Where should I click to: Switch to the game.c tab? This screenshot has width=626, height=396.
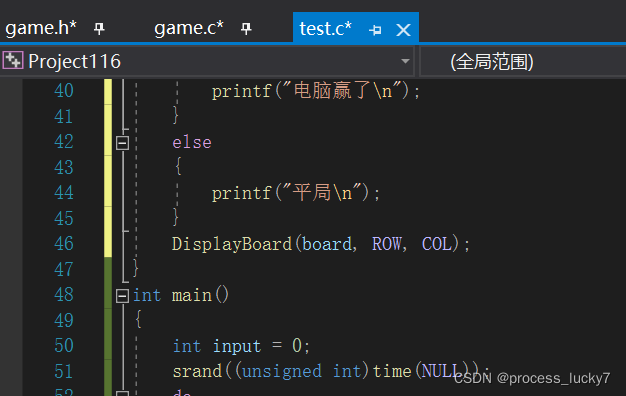pyautogui.click(x=189, y=28)
